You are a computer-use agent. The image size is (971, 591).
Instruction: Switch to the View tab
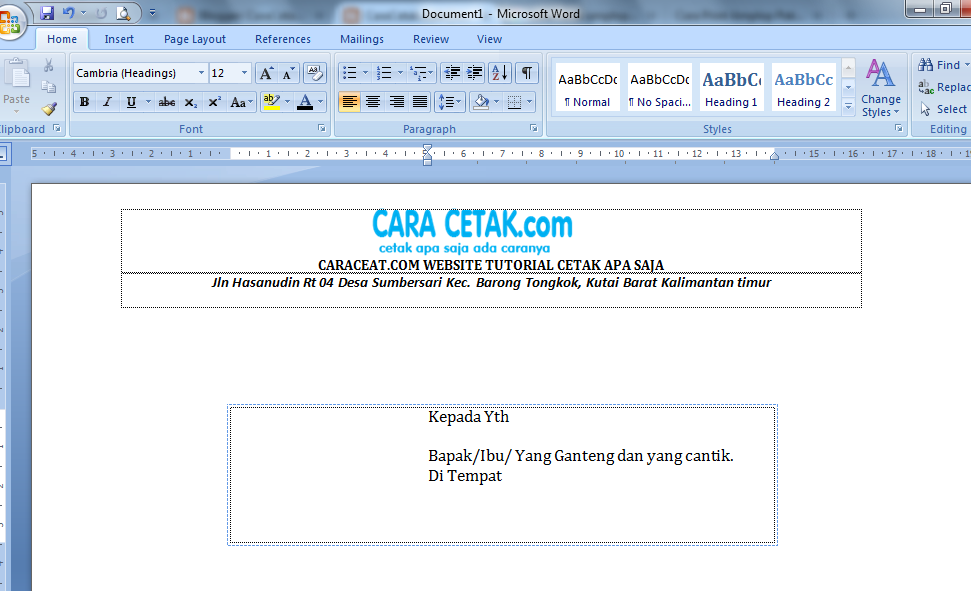pyautogui.click(x=489, y=39)
